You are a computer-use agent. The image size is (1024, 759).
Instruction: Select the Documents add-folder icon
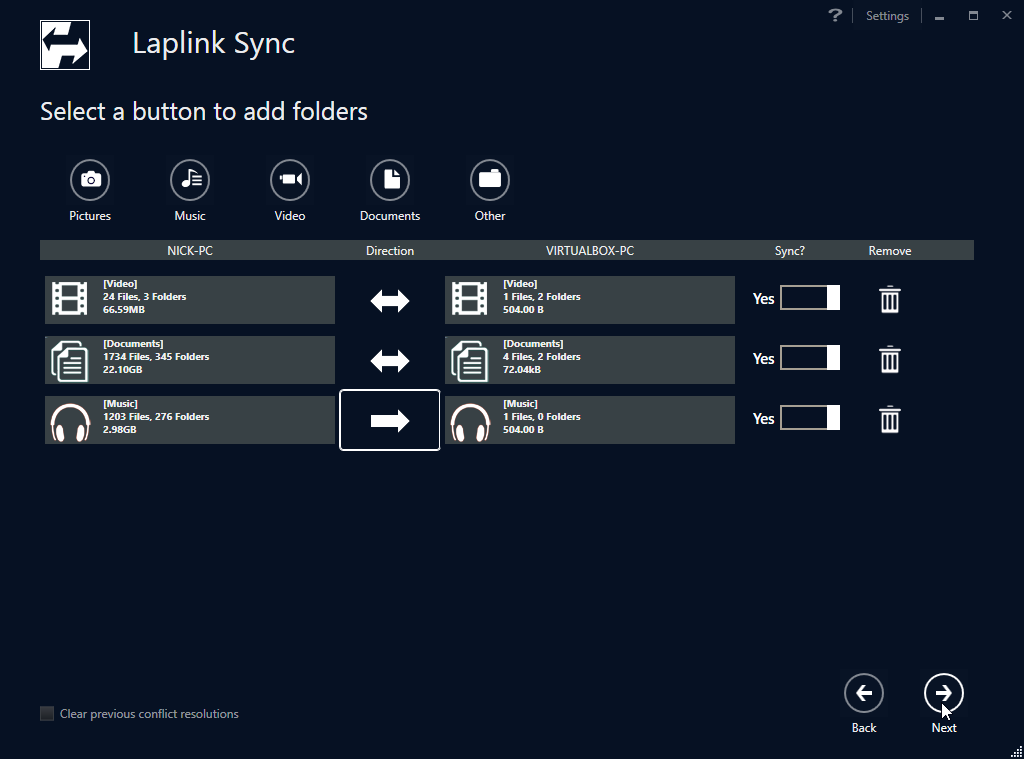tap(390, 180)
